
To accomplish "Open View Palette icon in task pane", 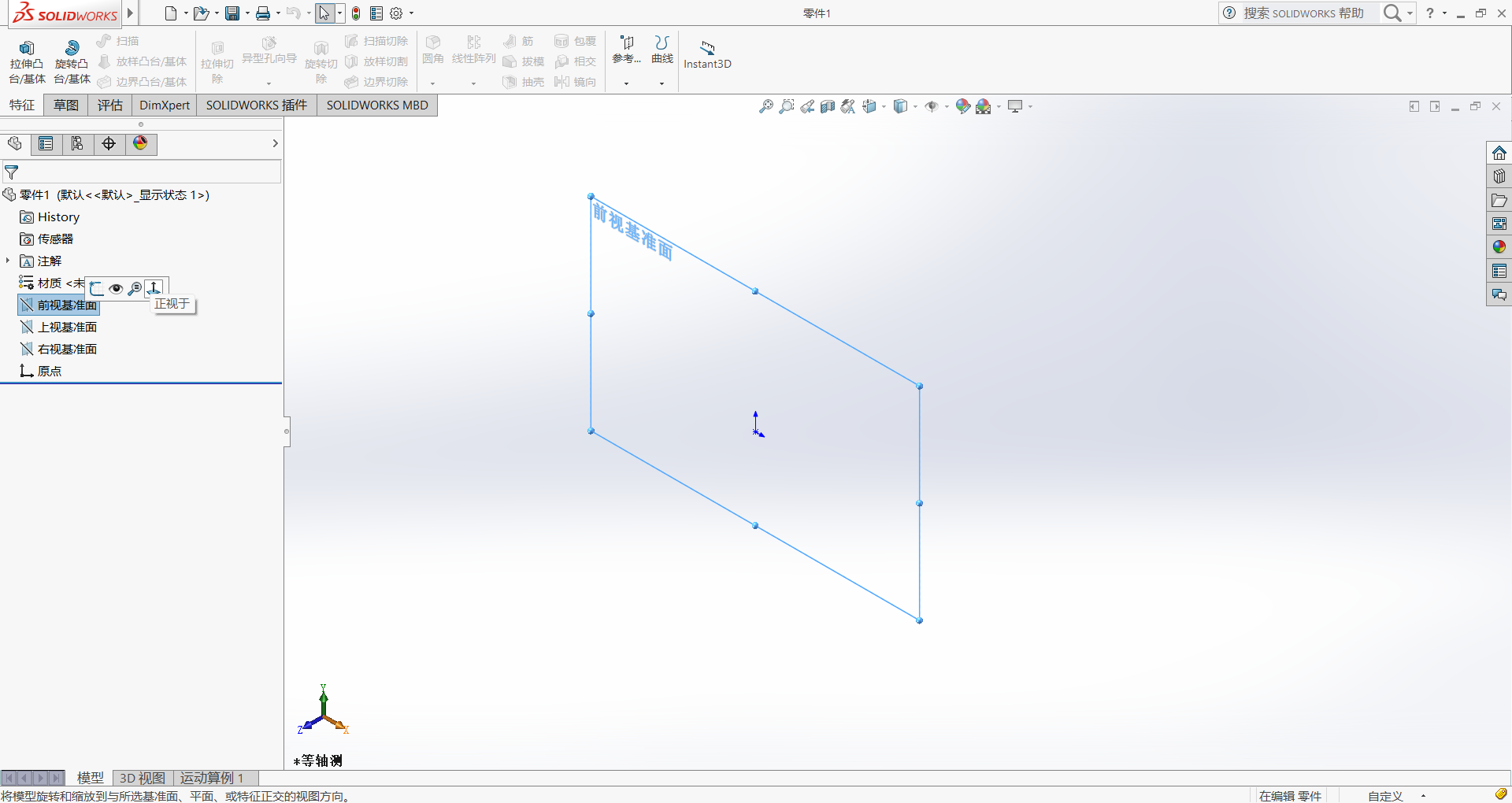I will [x=1499, y=224].
